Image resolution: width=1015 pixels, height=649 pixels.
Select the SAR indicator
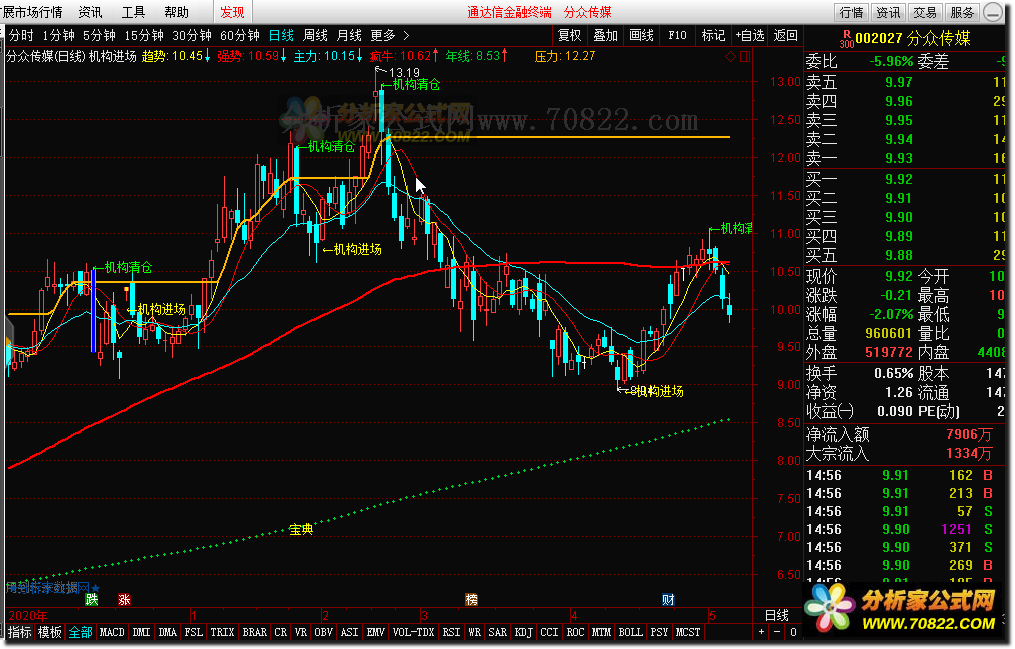497,632
